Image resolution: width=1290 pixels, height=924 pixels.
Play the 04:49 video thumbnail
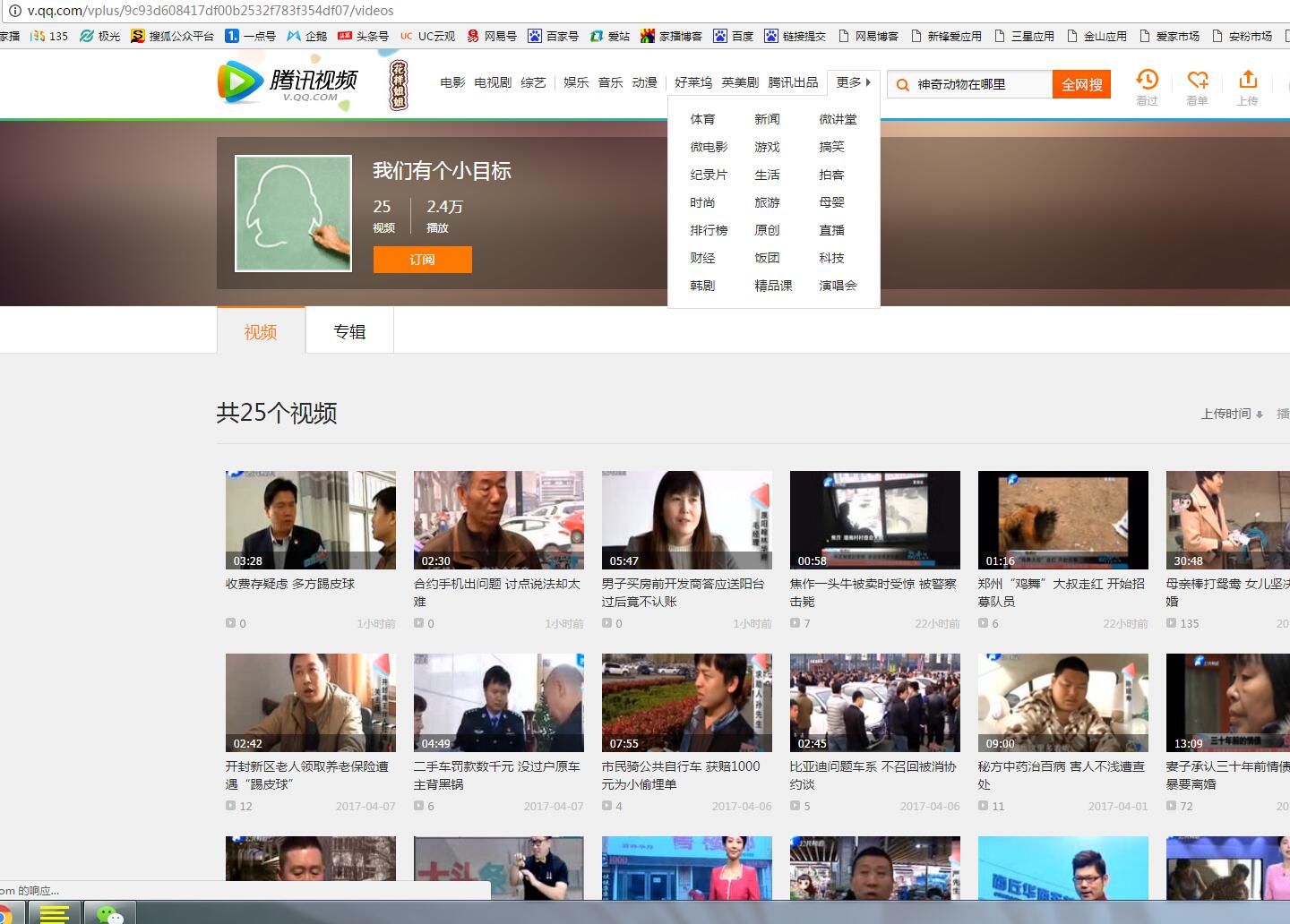pos(499,703)
